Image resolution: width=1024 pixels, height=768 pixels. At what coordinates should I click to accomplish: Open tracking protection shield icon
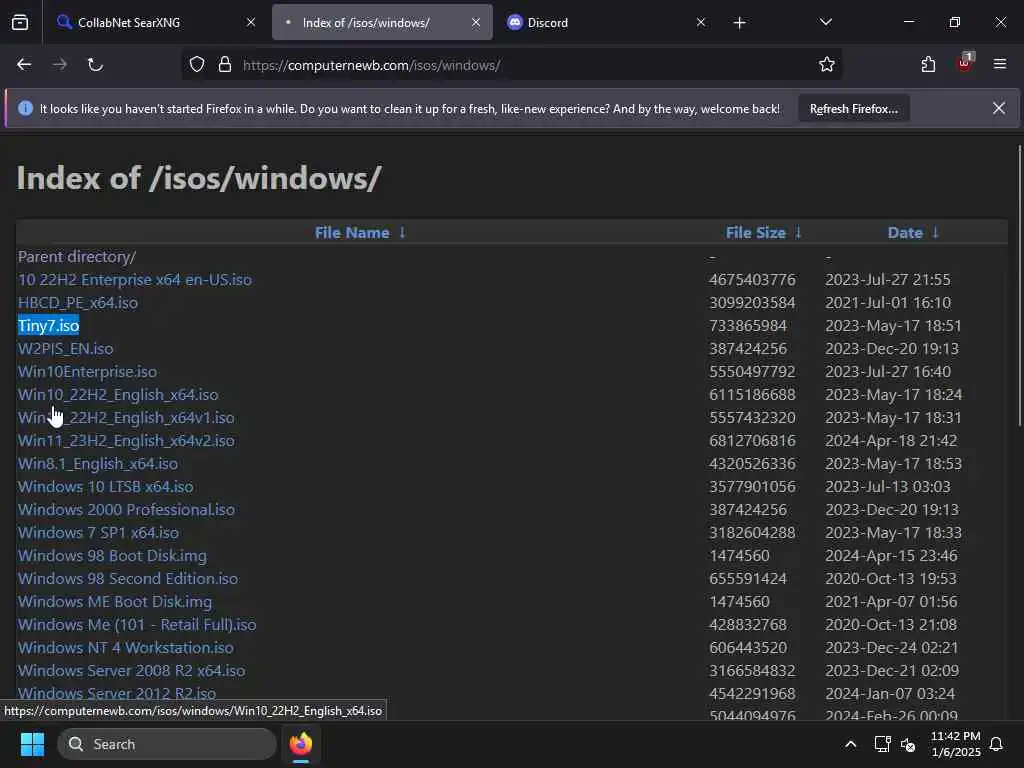(x=197, y=65)
